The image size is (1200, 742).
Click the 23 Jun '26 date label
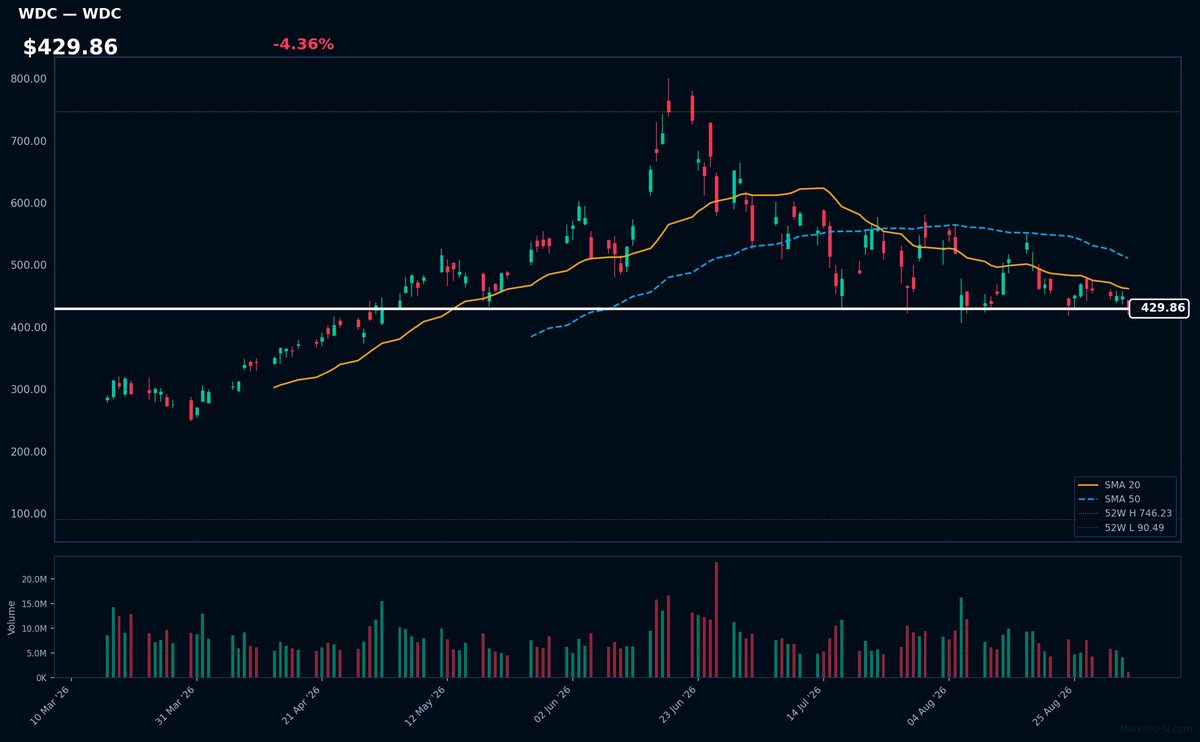click(676, 705)
